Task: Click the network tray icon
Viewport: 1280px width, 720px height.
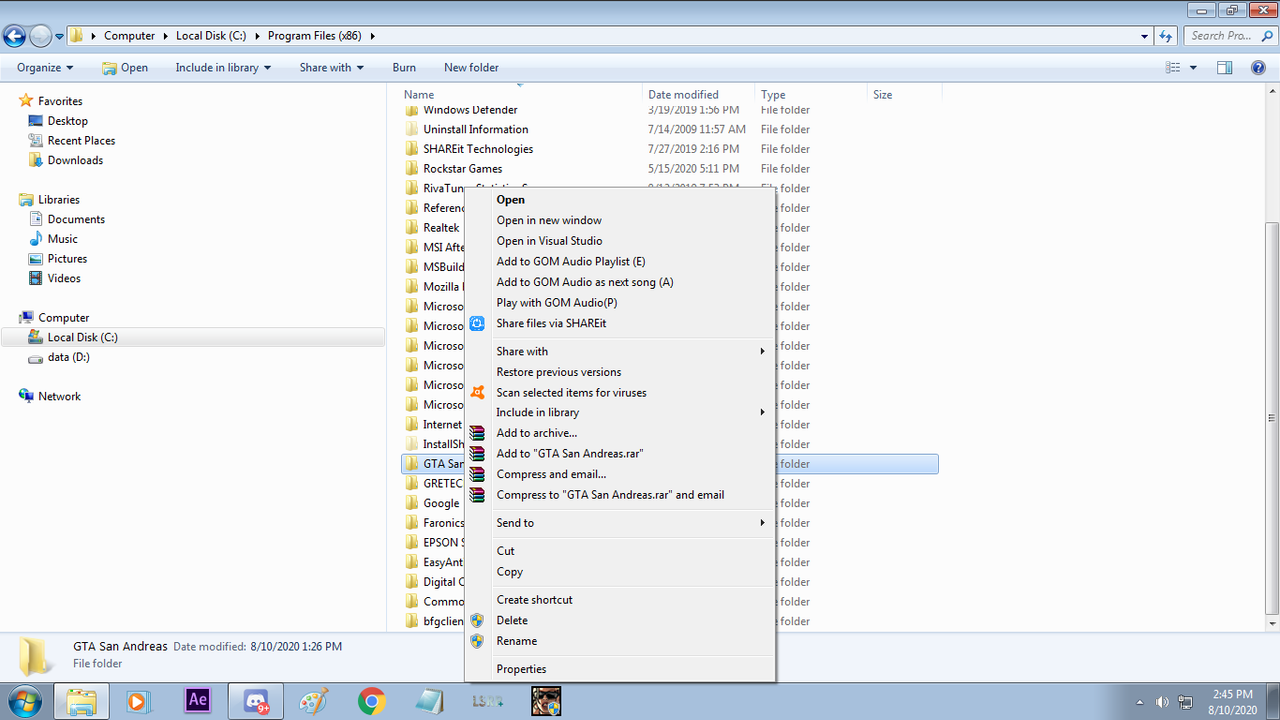Action: pos(1186,702)
